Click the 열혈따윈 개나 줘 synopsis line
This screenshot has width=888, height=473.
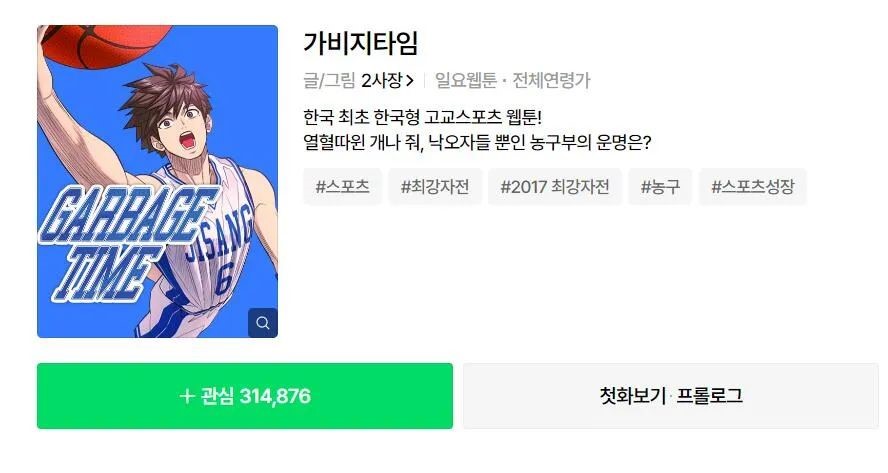(477, 142)
